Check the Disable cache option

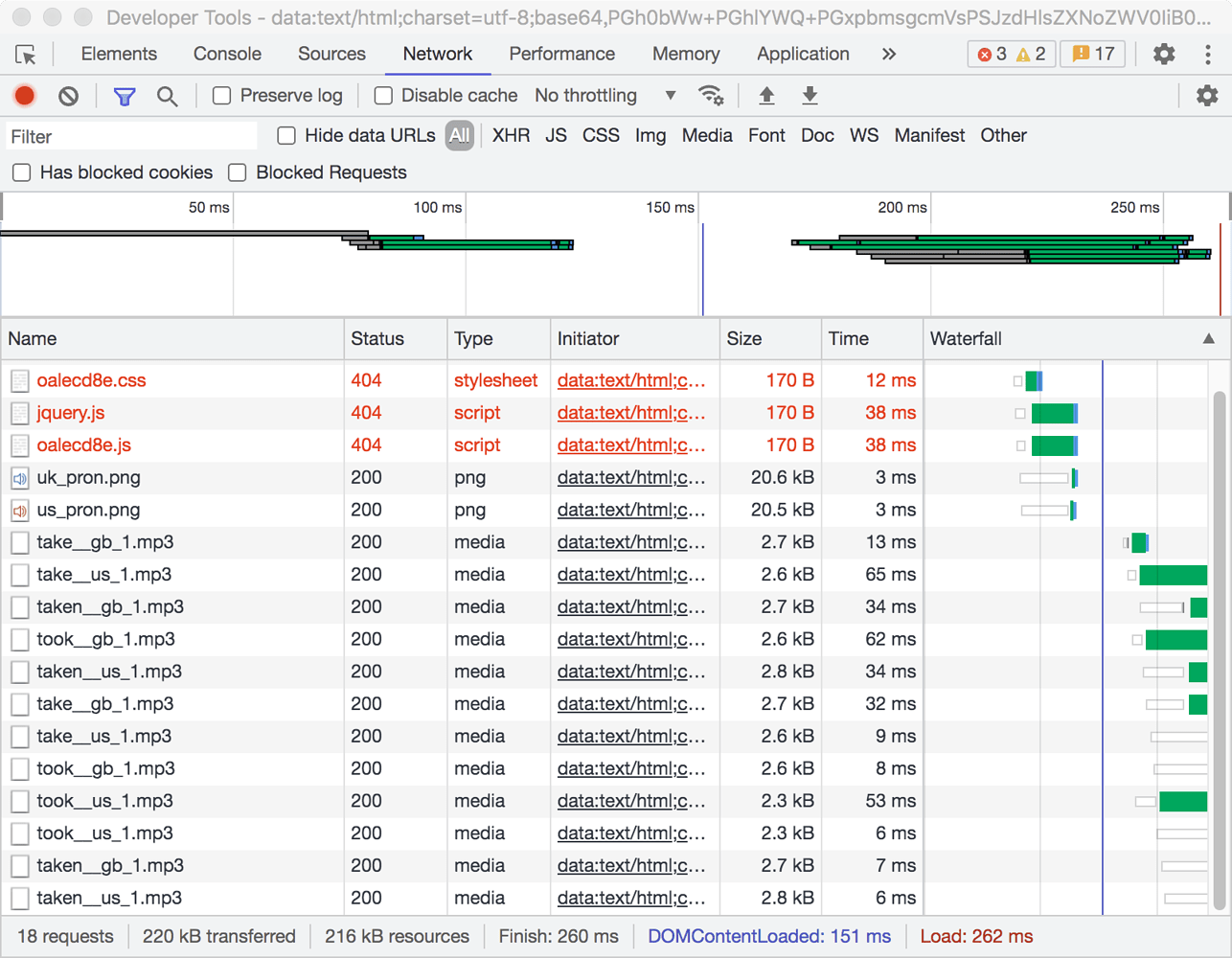(x=383, y=96)
